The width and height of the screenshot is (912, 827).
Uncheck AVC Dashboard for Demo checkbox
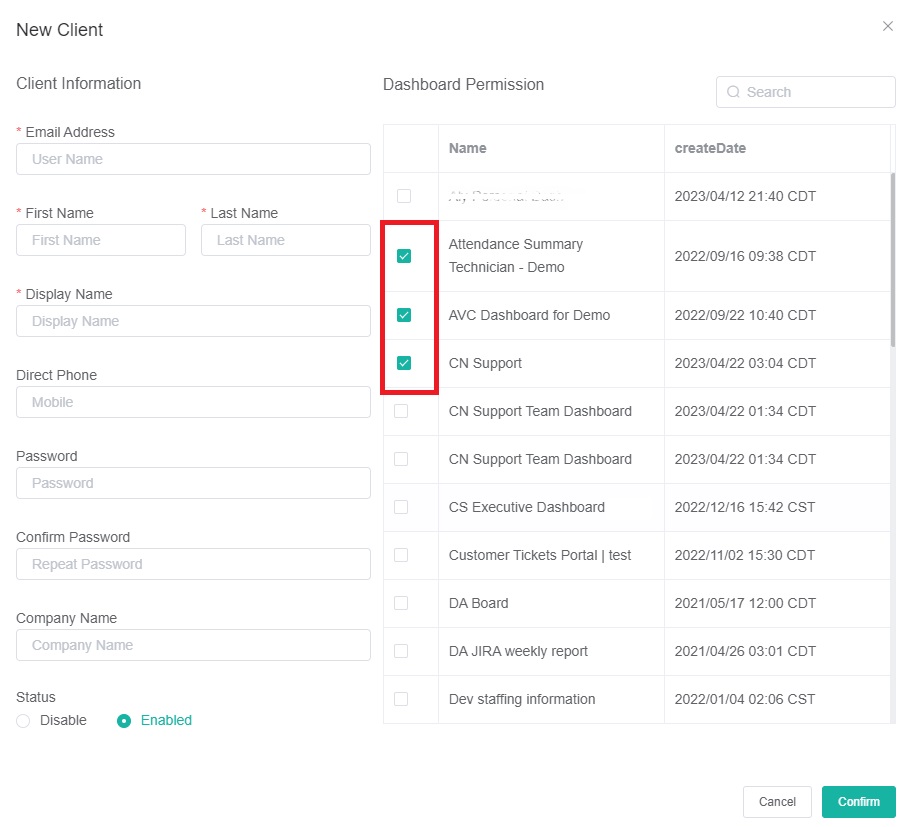(x=404, y=315)
